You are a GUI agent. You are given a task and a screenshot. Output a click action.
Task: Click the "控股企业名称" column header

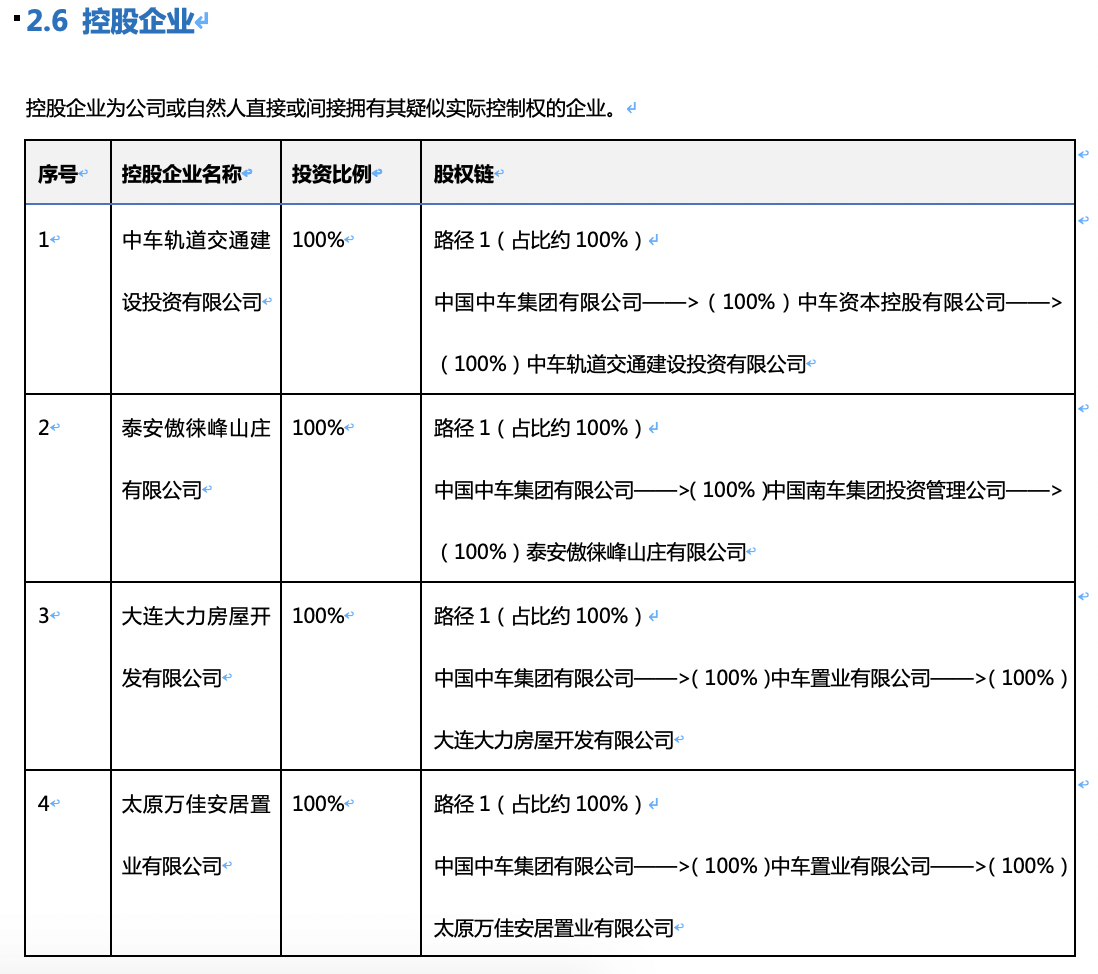[x=182, y=174]
